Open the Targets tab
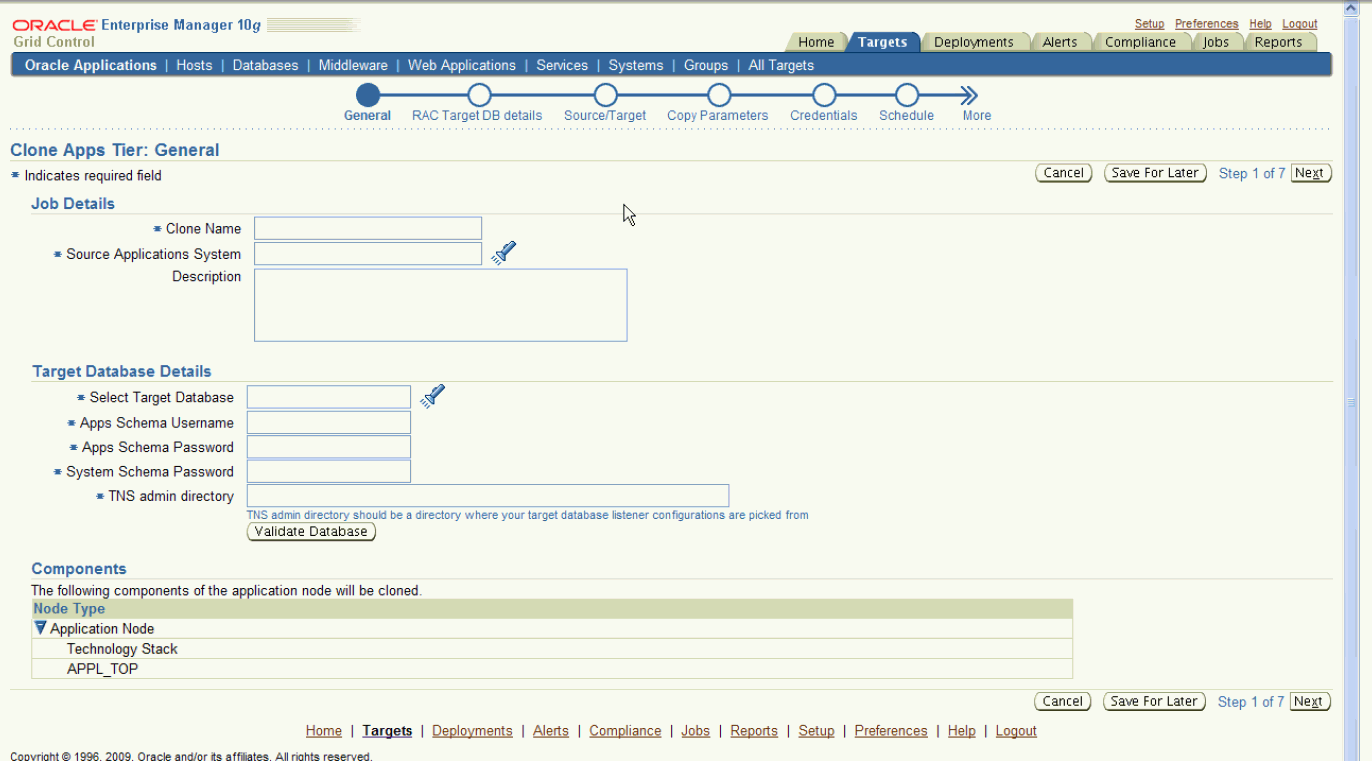This screenshot has height=761, width=1372. (x=883, y=42)
